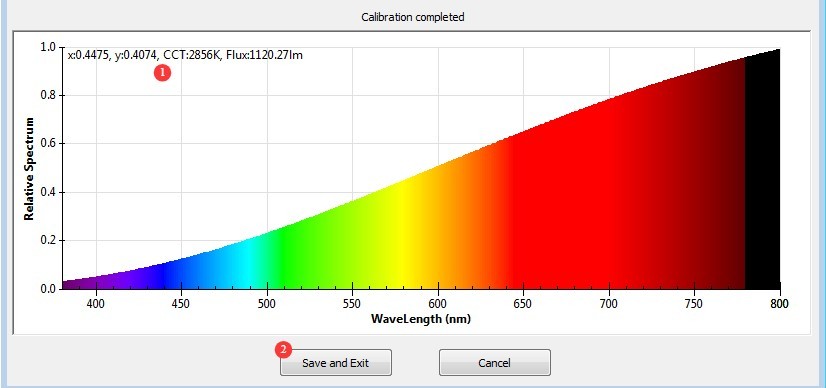Click the 450 wavelength tick label
This screenshot has width=826, height=388.
181,304
